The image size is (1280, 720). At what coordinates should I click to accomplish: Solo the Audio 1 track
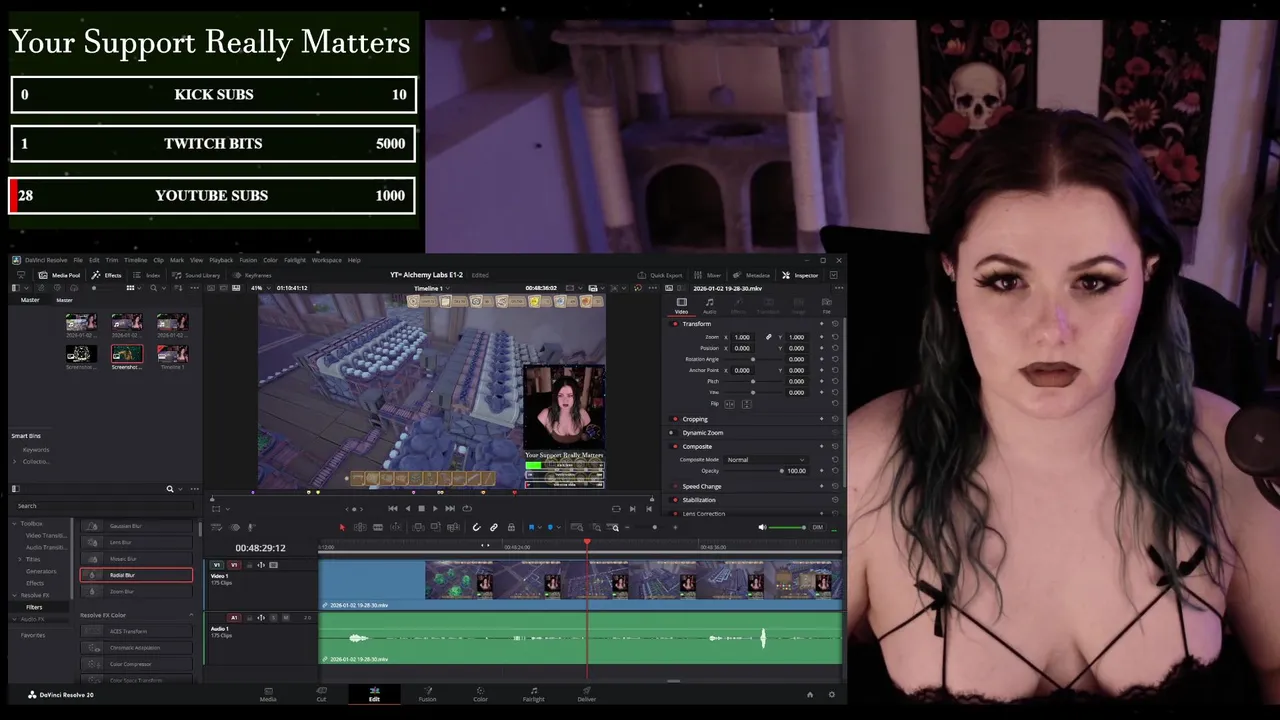click(x=273, y=617)
